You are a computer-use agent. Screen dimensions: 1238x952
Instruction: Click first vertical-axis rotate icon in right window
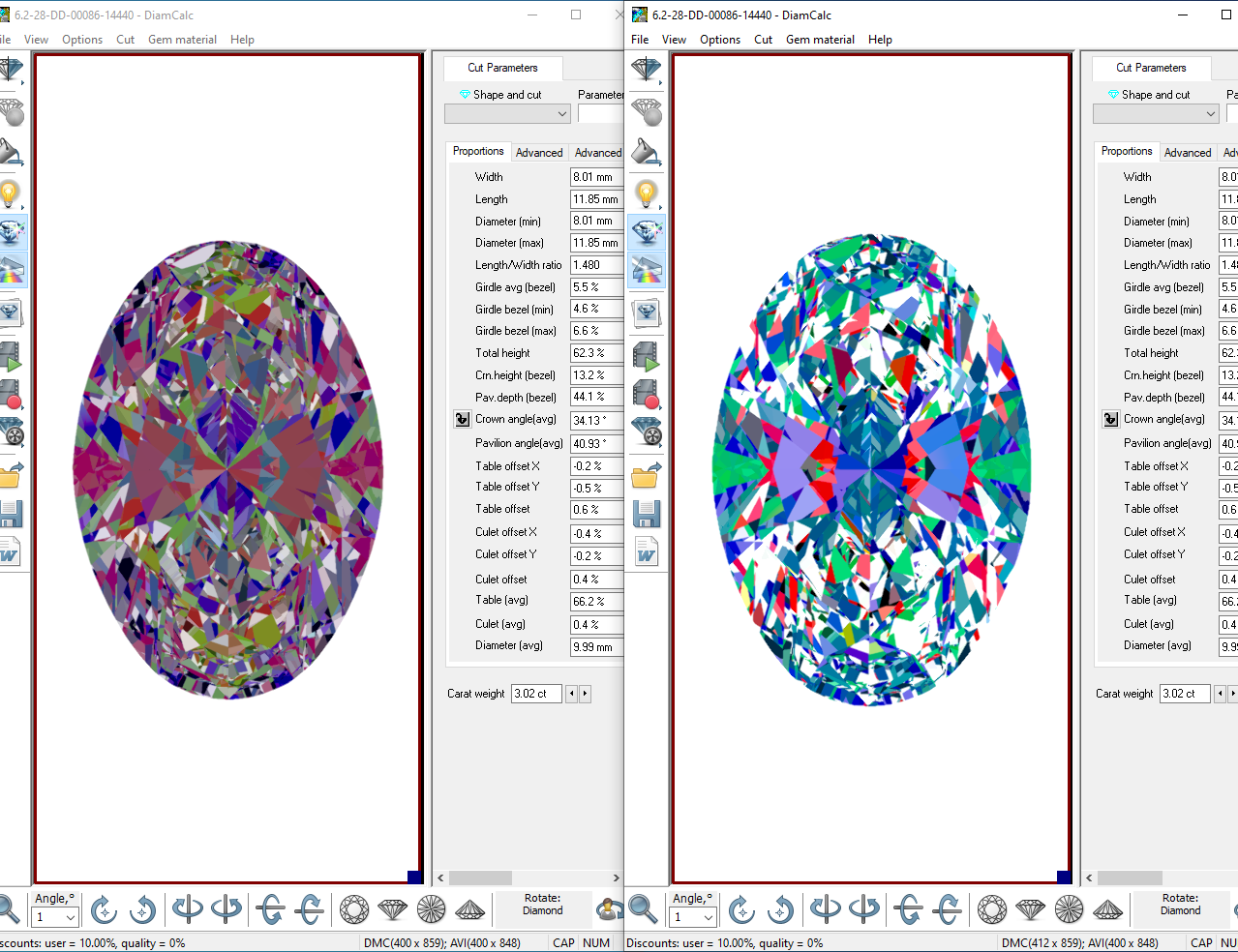(825, 909)
